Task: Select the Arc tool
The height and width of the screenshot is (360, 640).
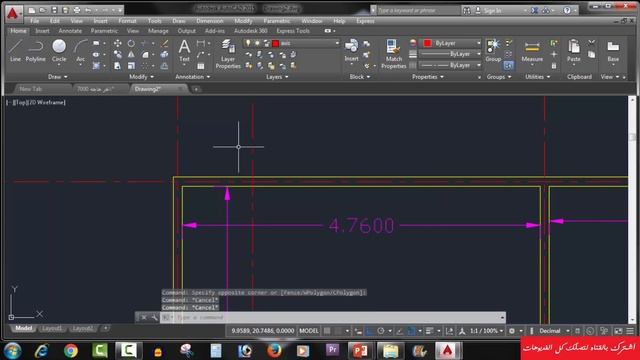Action: (x=80, y=51)
